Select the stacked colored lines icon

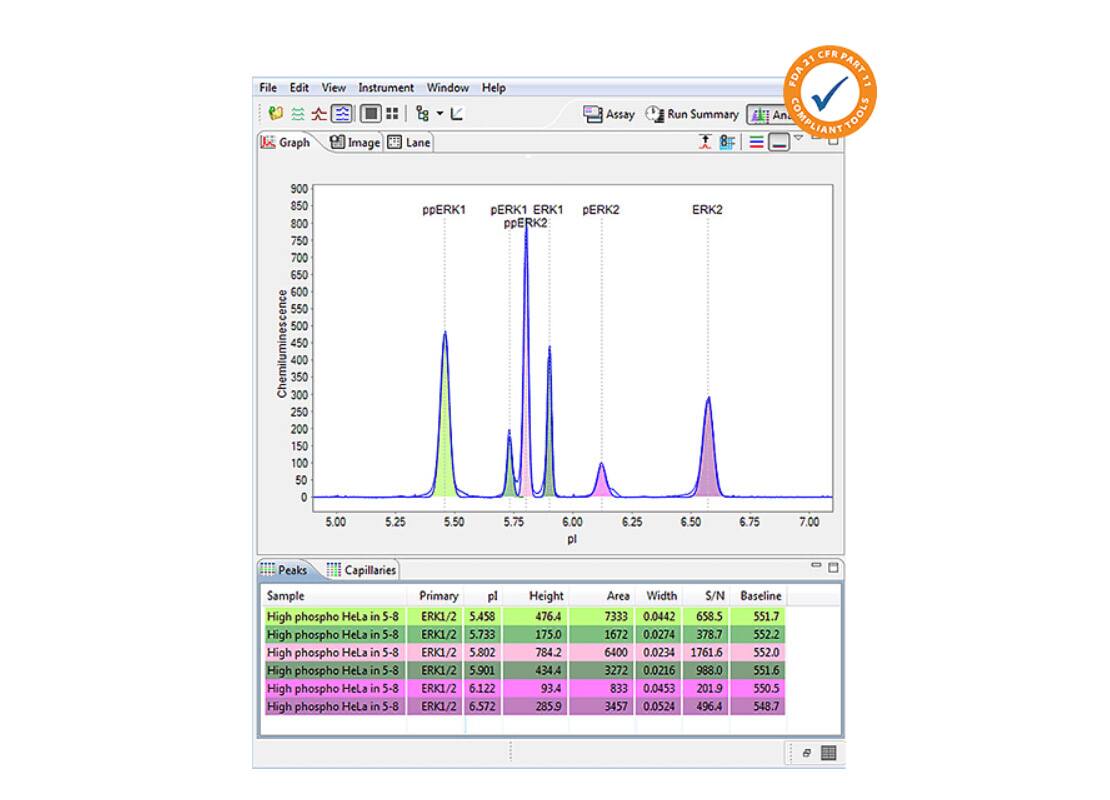point(757,142)
